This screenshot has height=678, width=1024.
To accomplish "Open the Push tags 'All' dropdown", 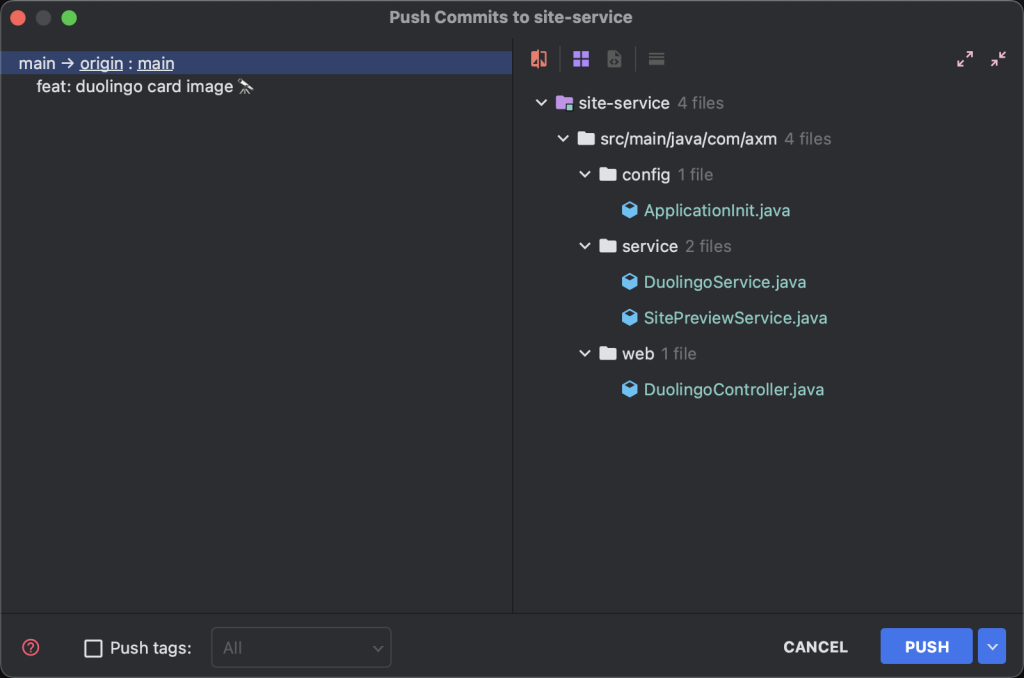I will coord(301,648).
